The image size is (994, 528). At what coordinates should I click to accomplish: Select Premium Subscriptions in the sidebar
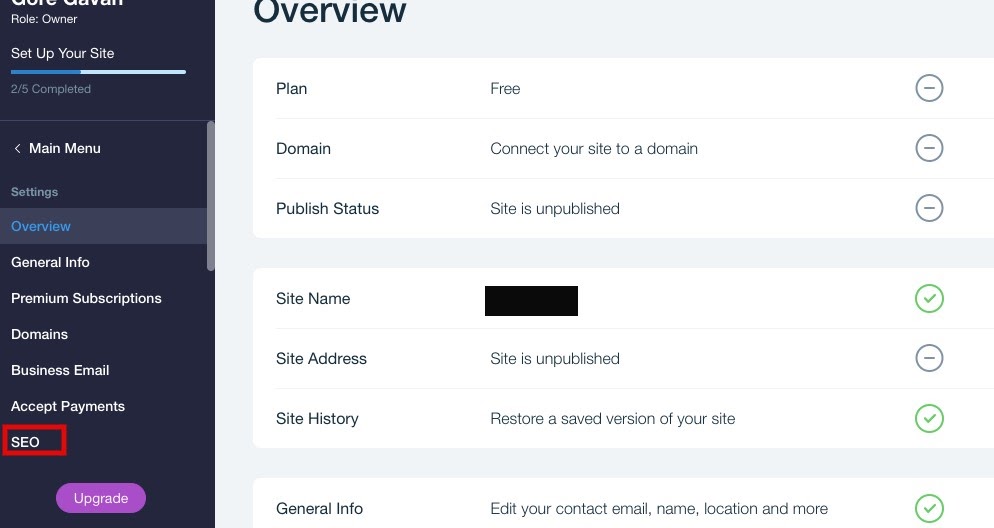click(x=86, y=298)
